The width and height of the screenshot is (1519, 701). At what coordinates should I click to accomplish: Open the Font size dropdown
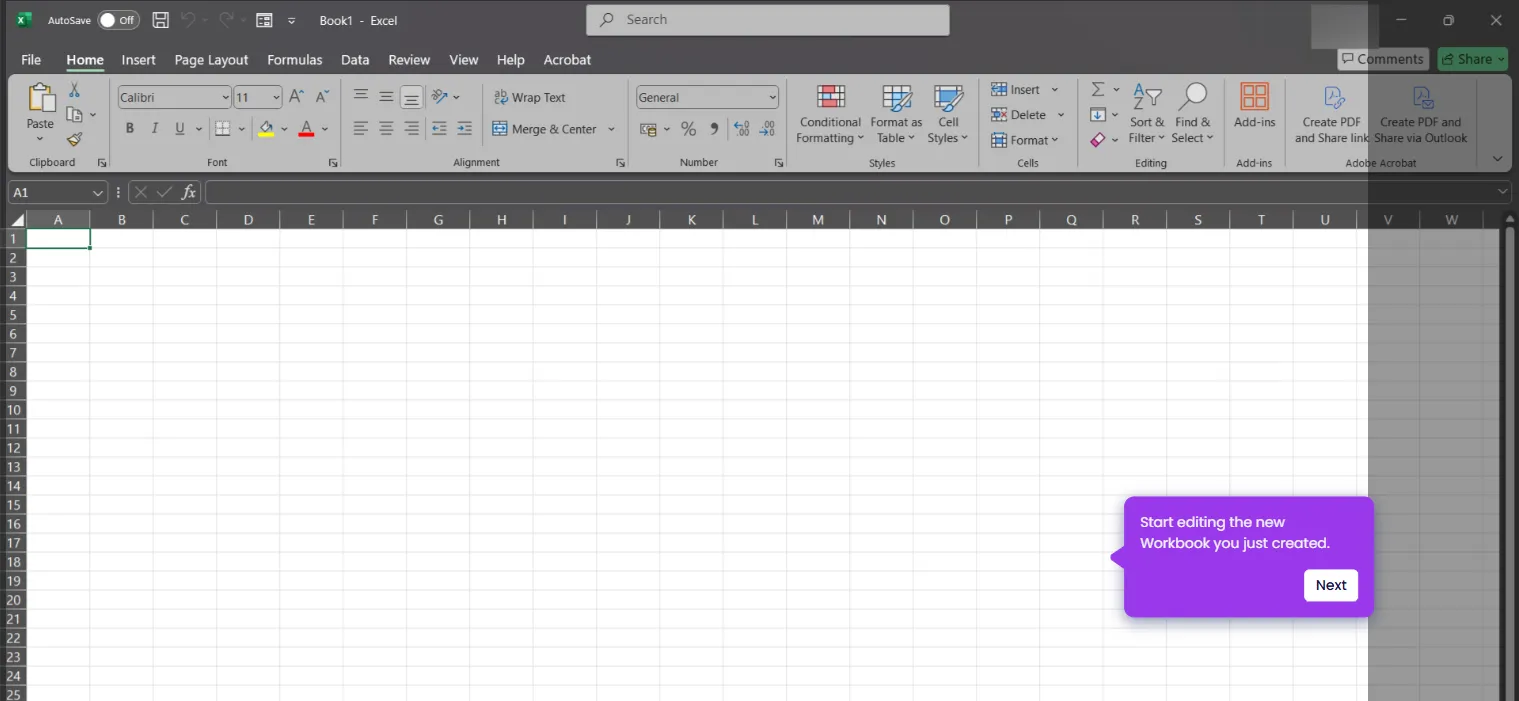click(x=276, y=97)
